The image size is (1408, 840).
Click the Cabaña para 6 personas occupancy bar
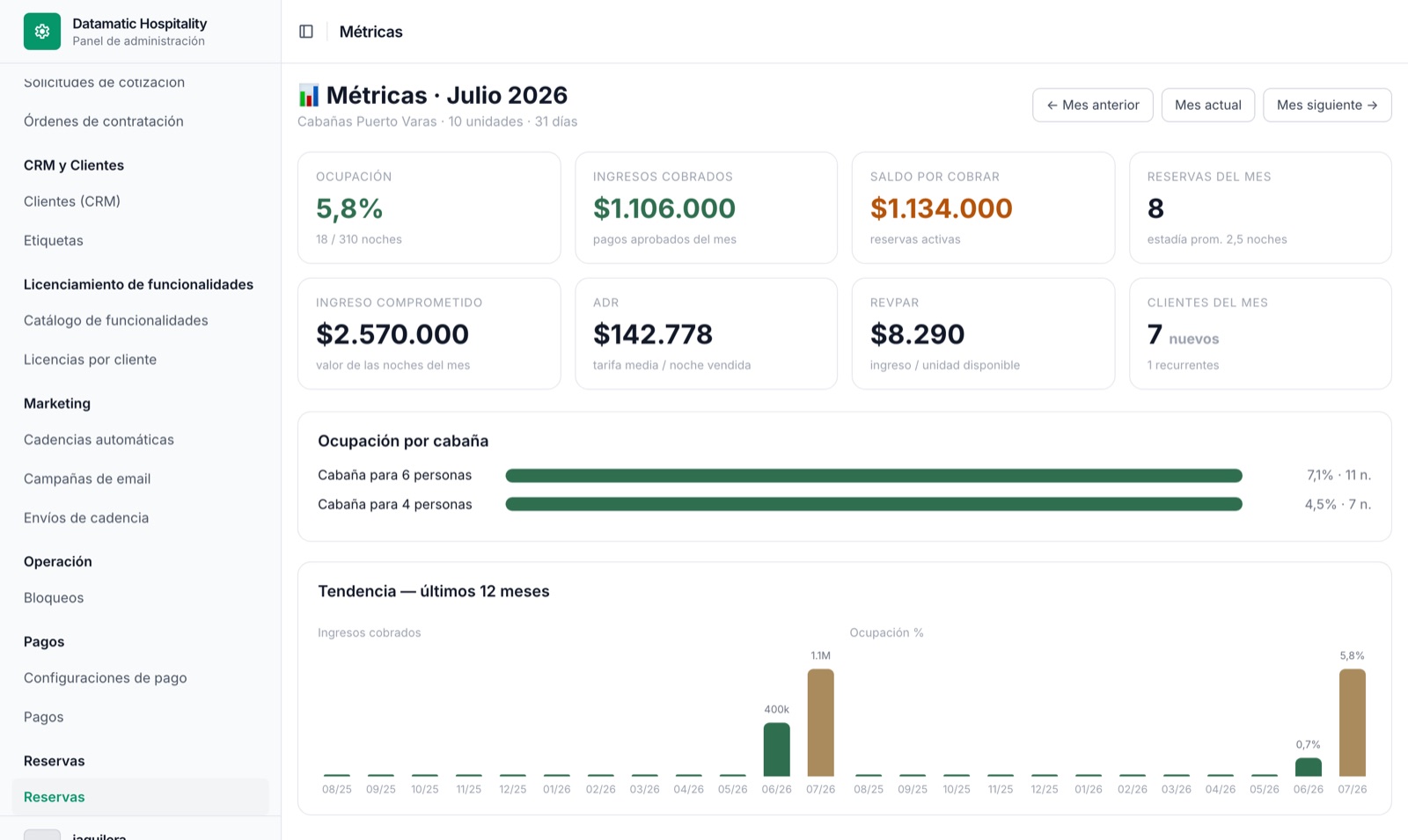coord(874,476)
